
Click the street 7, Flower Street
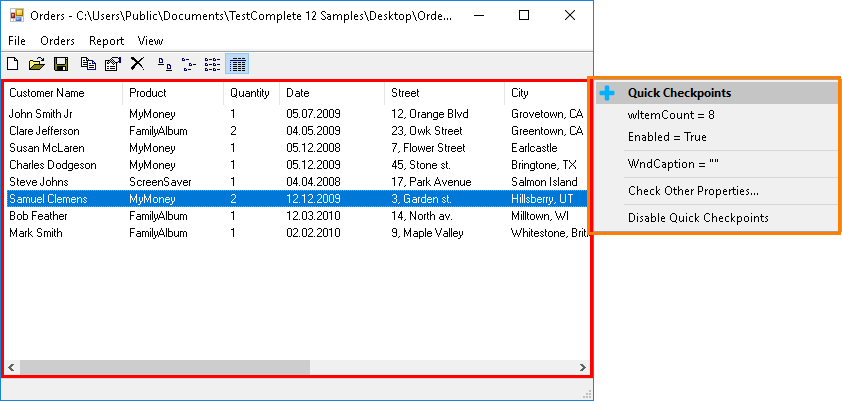coord(428,148)
